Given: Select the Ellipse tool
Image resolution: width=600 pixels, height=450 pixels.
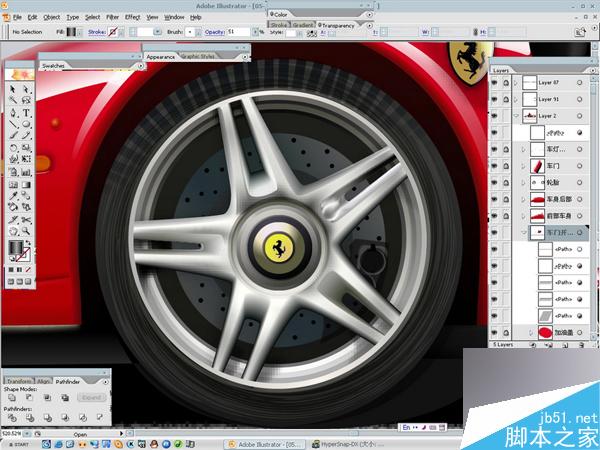Looking at the screenshot, I should 26,124.
